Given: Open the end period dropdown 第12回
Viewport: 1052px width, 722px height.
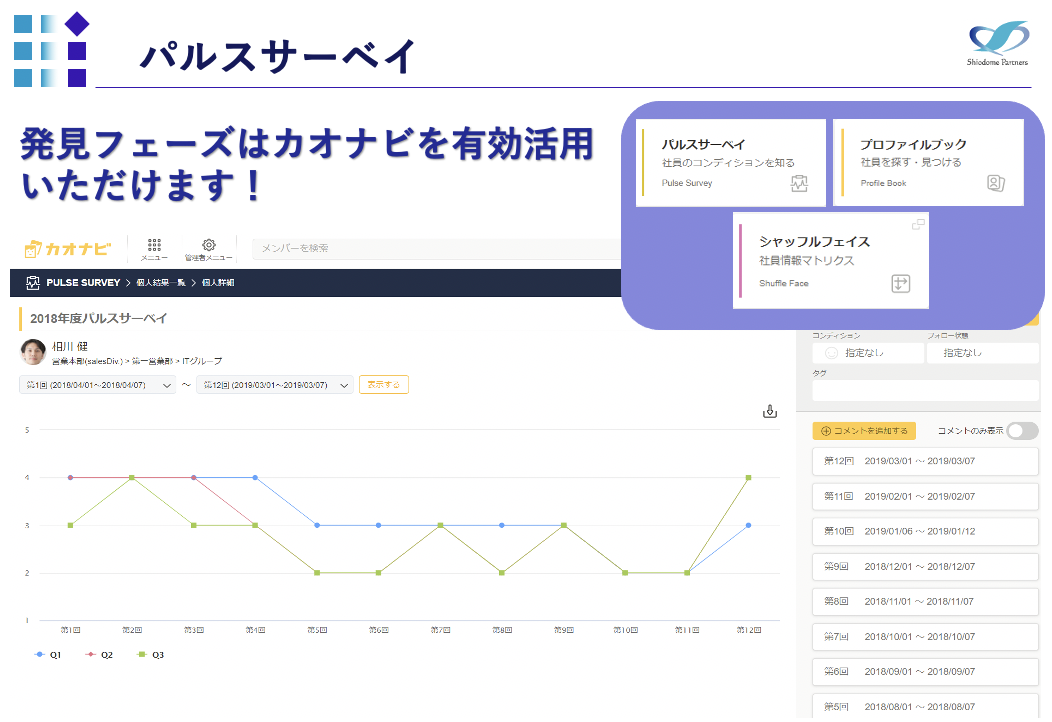Looking at the screenshot, I should [274, 385].
